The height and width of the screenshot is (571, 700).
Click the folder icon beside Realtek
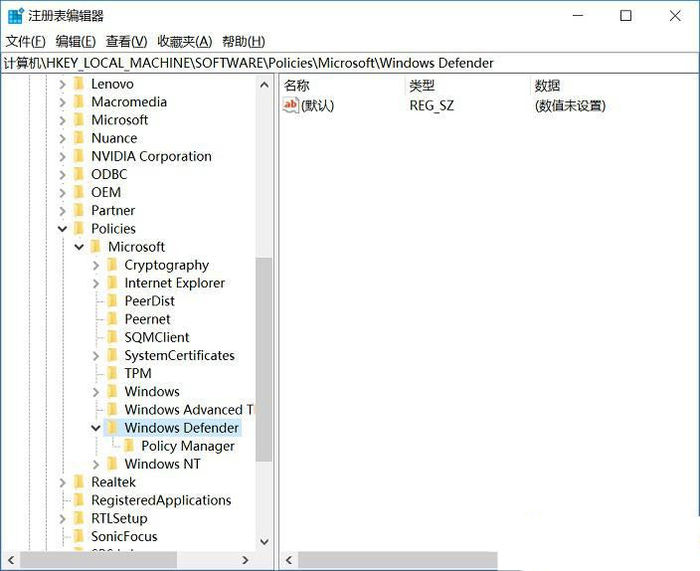78,482
